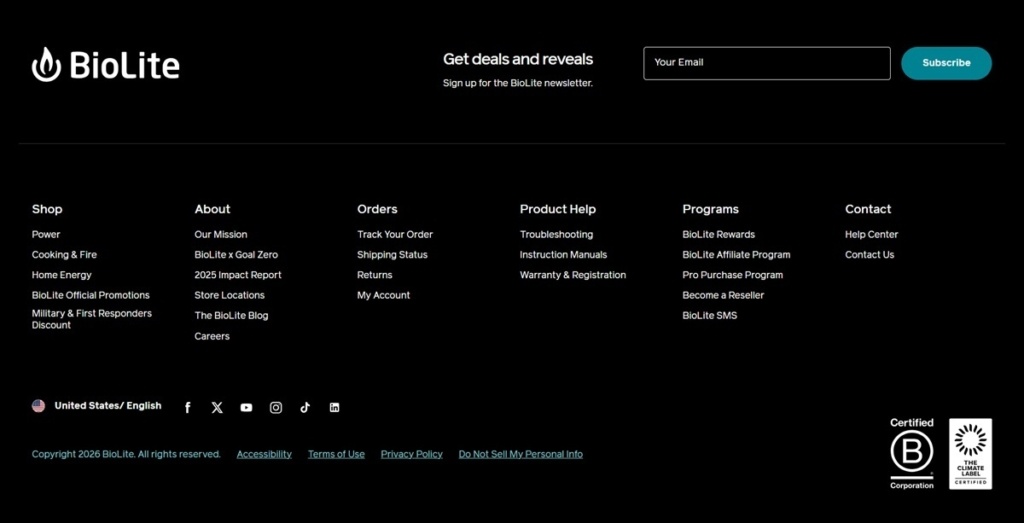
Task: Open the United States/English region selector
Action: coord(97,406)
